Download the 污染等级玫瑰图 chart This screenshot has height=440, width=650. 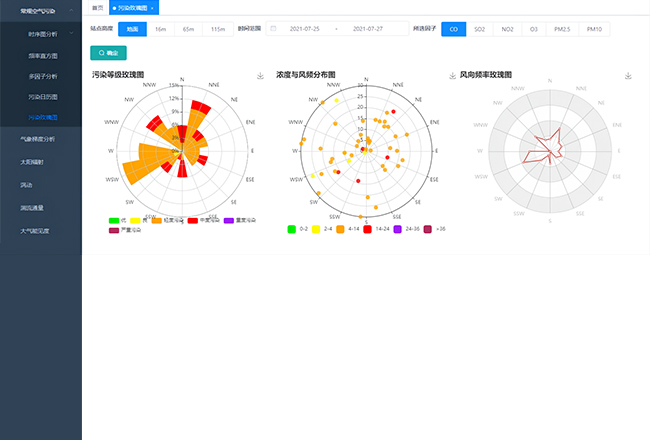click(260, 75)
